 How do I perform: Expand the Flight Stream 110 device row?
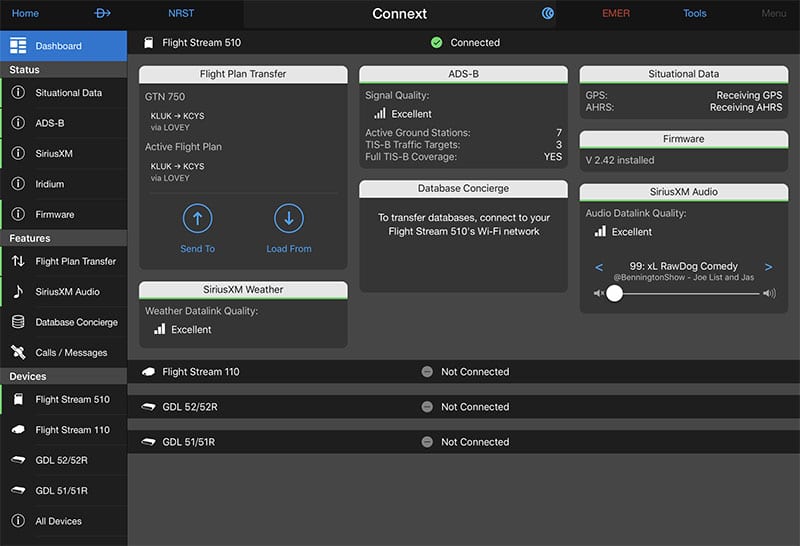click(463, 371)
